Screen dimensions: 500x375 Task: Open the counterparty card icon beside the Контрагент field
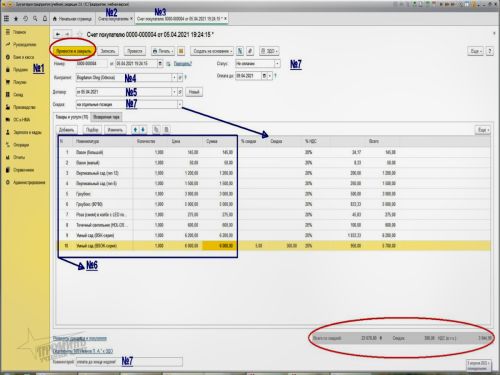coord(180,78)
